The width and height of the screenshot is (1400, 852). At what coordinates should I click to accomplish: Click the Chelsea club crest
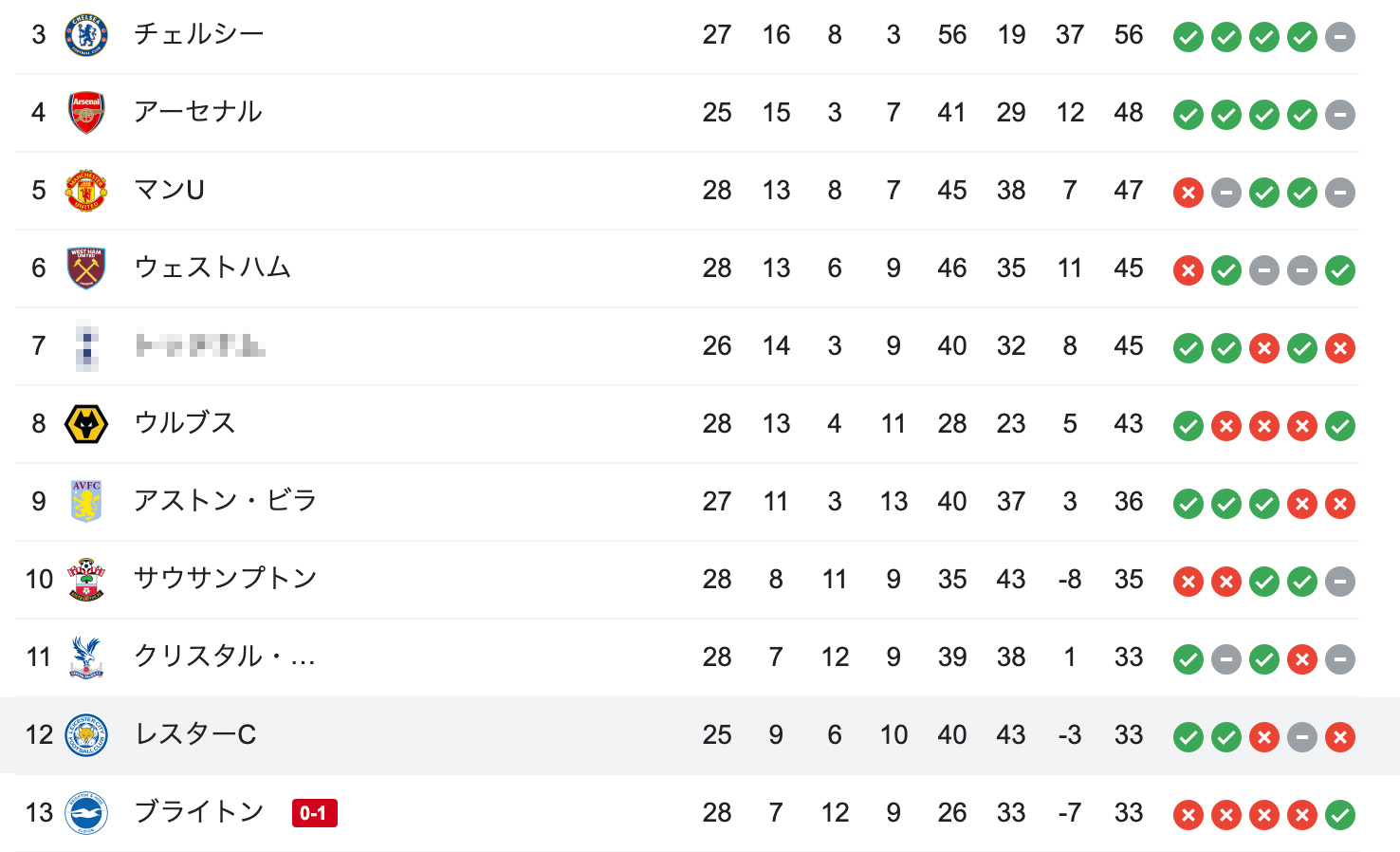(86, 35)
